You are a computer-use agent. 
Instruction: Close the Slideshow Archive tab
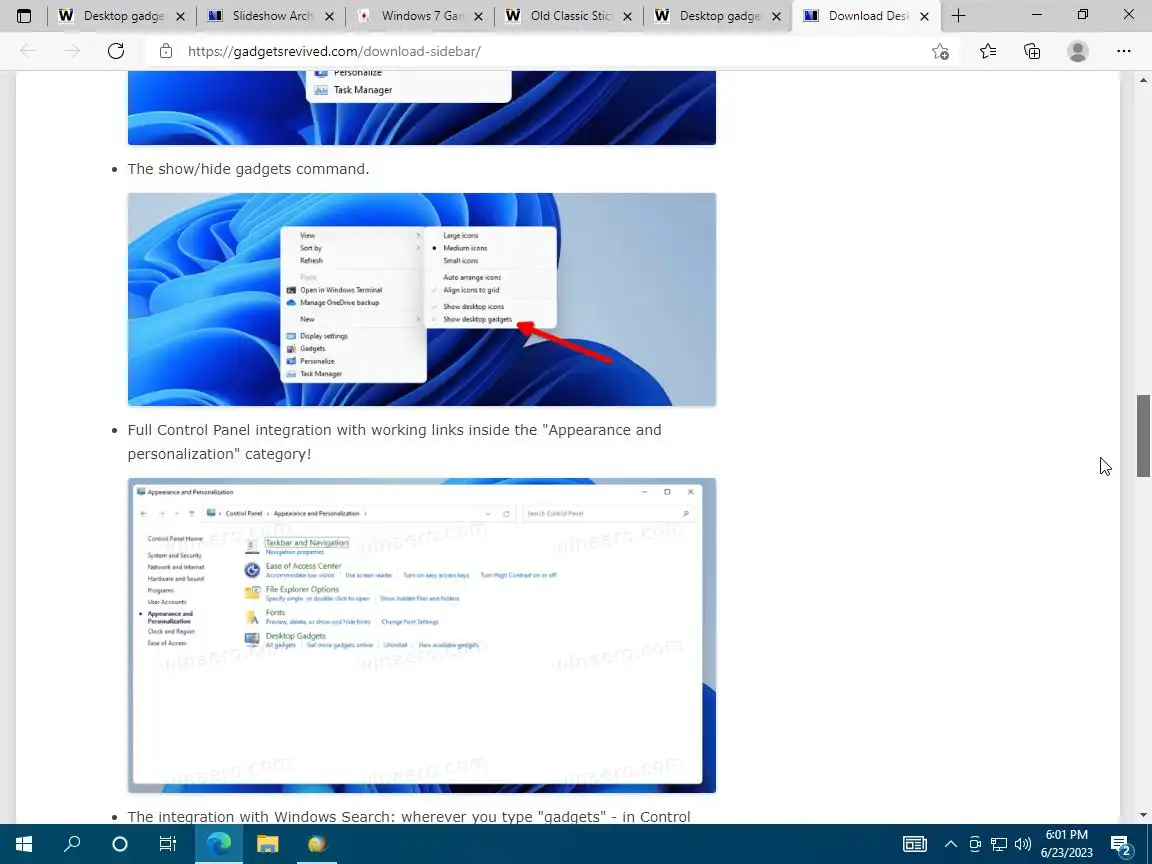[x=330, y=16]
